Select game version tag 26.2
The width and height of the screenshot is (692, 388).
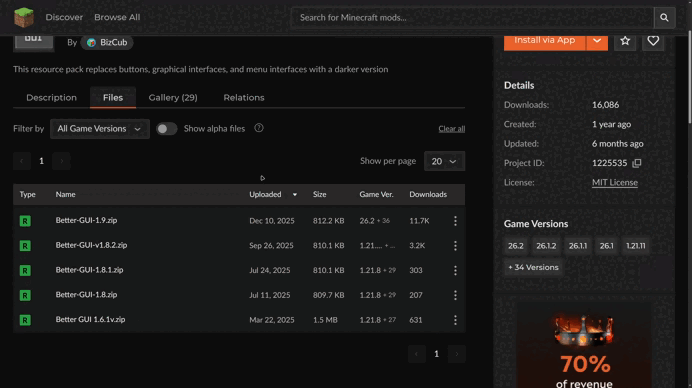(x=515, y=246)
